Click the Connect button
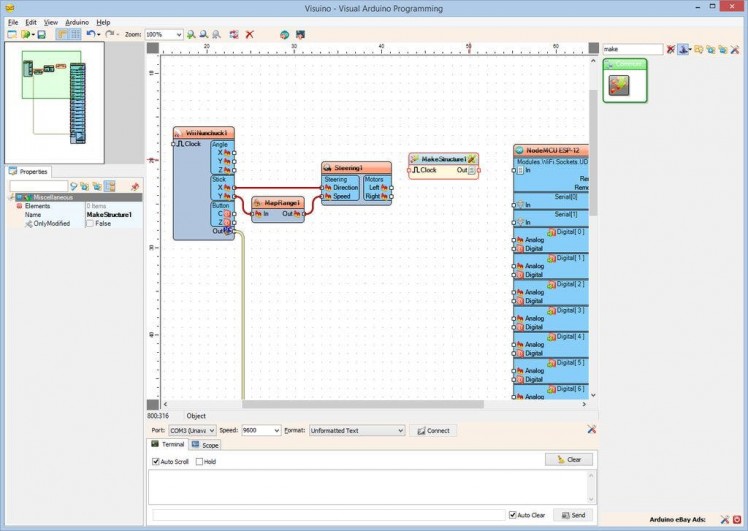The image size is (748, 531). pyautogui.click(x=433, y=431)
